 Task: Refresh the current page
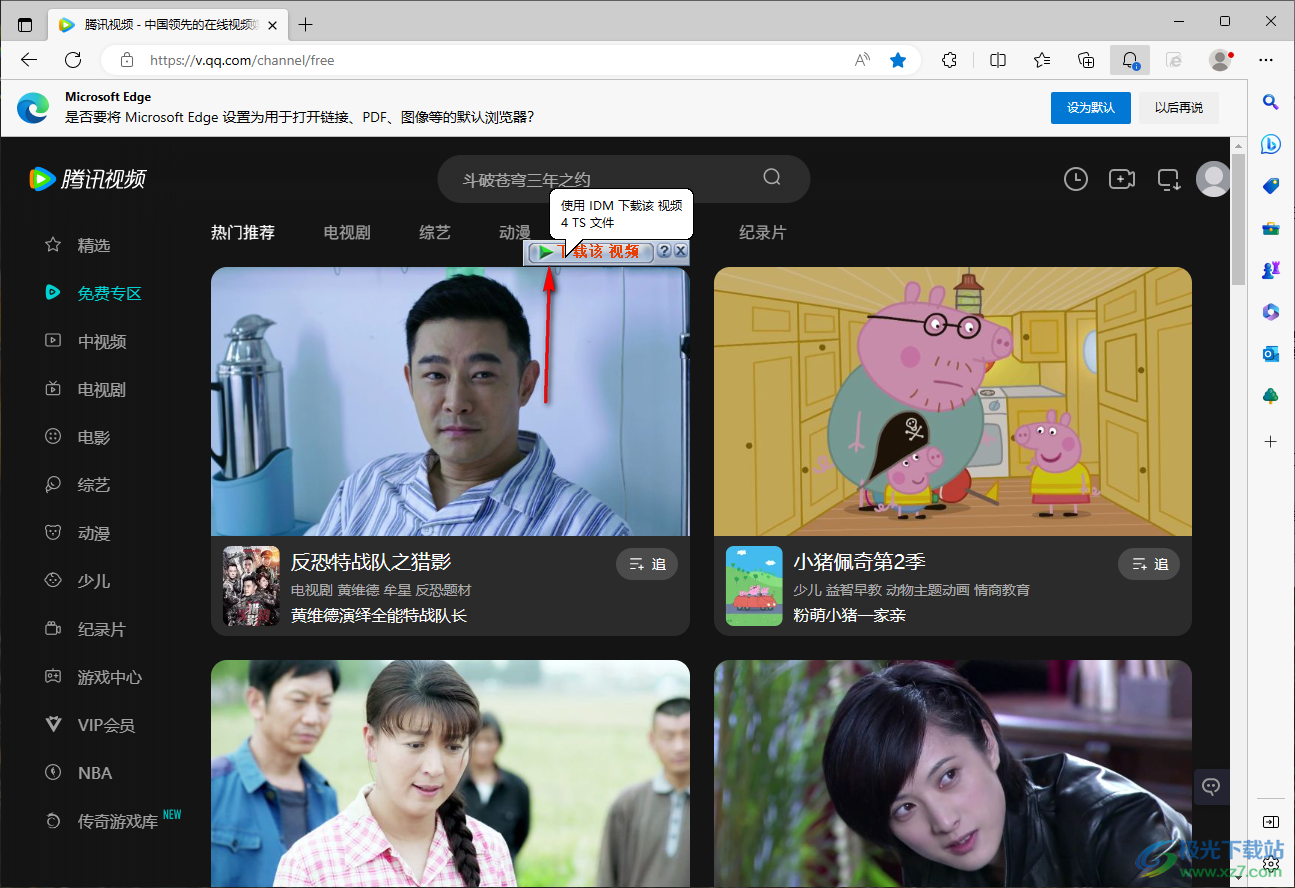coord(73,60)
